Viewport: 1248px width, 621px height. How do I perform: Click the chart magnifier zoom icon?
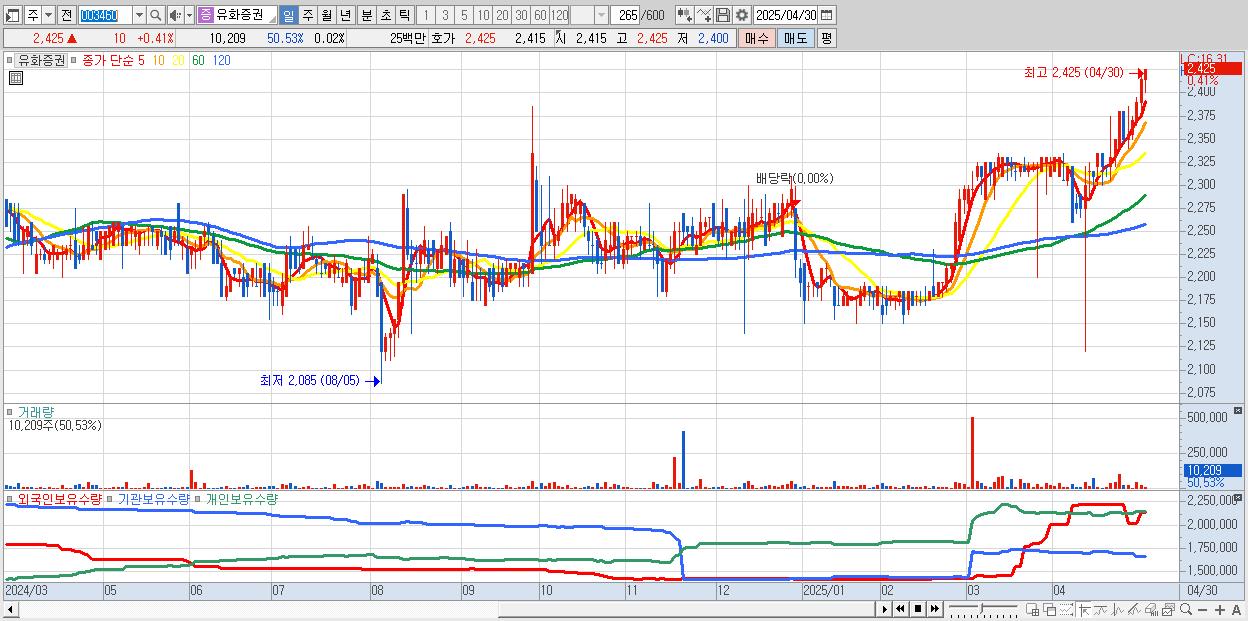coord(1186,609)
